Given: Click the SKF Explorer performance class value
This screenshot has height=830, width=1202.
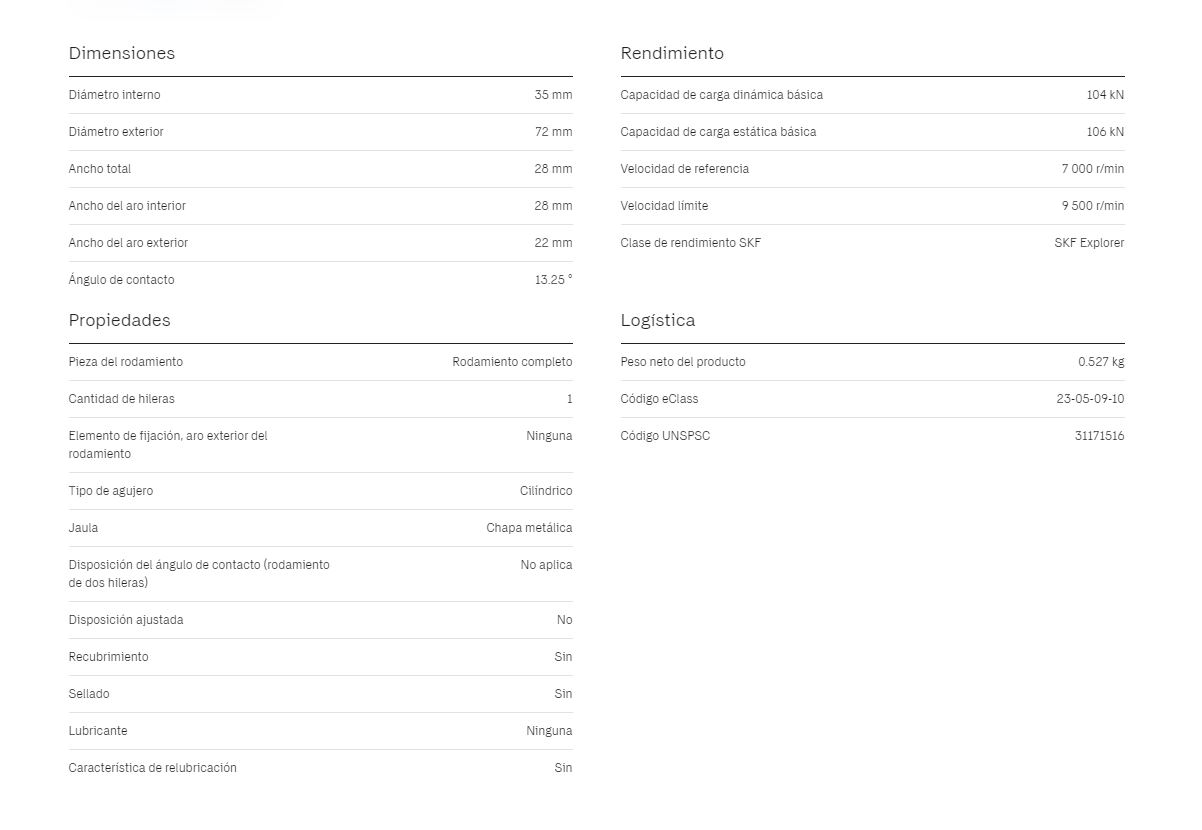Looking at the screenshot, I should [x=1089, y=243].
